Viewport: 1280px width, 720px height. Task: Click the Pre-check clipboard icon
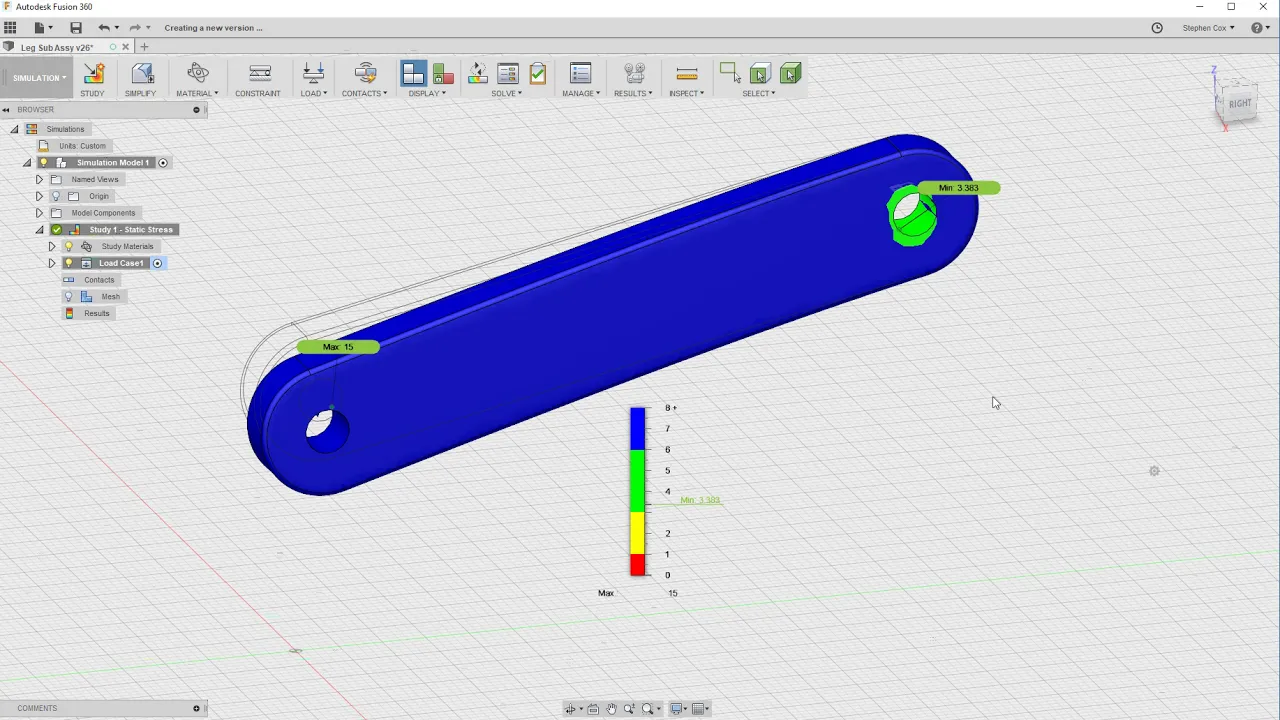pos(537,73)
